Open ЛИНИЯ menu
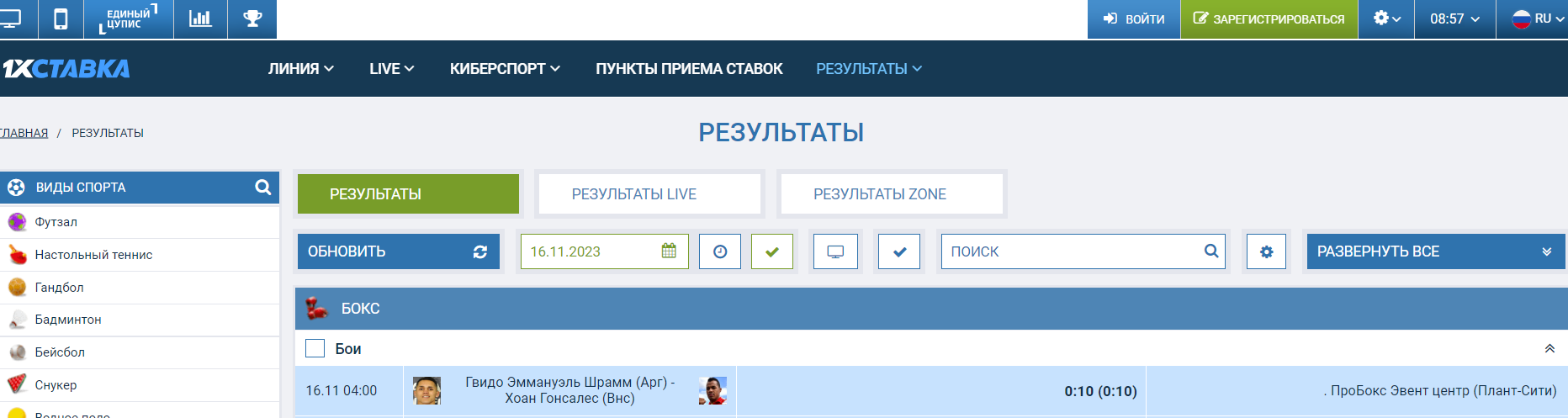The width and height of the screenshot is (1568, 418). pos(301,69)
